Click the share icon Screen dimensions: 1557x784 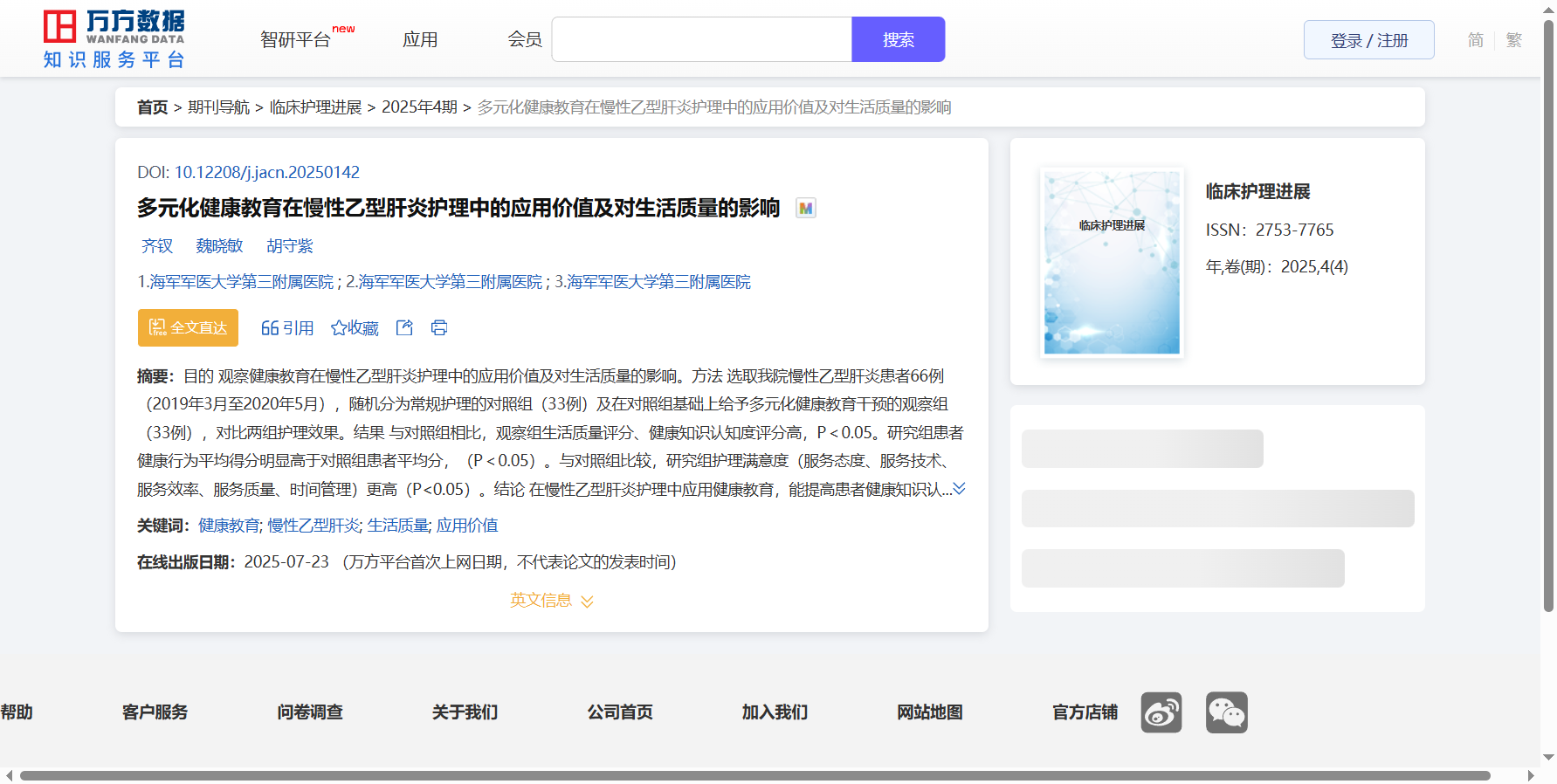click(404, 327)
